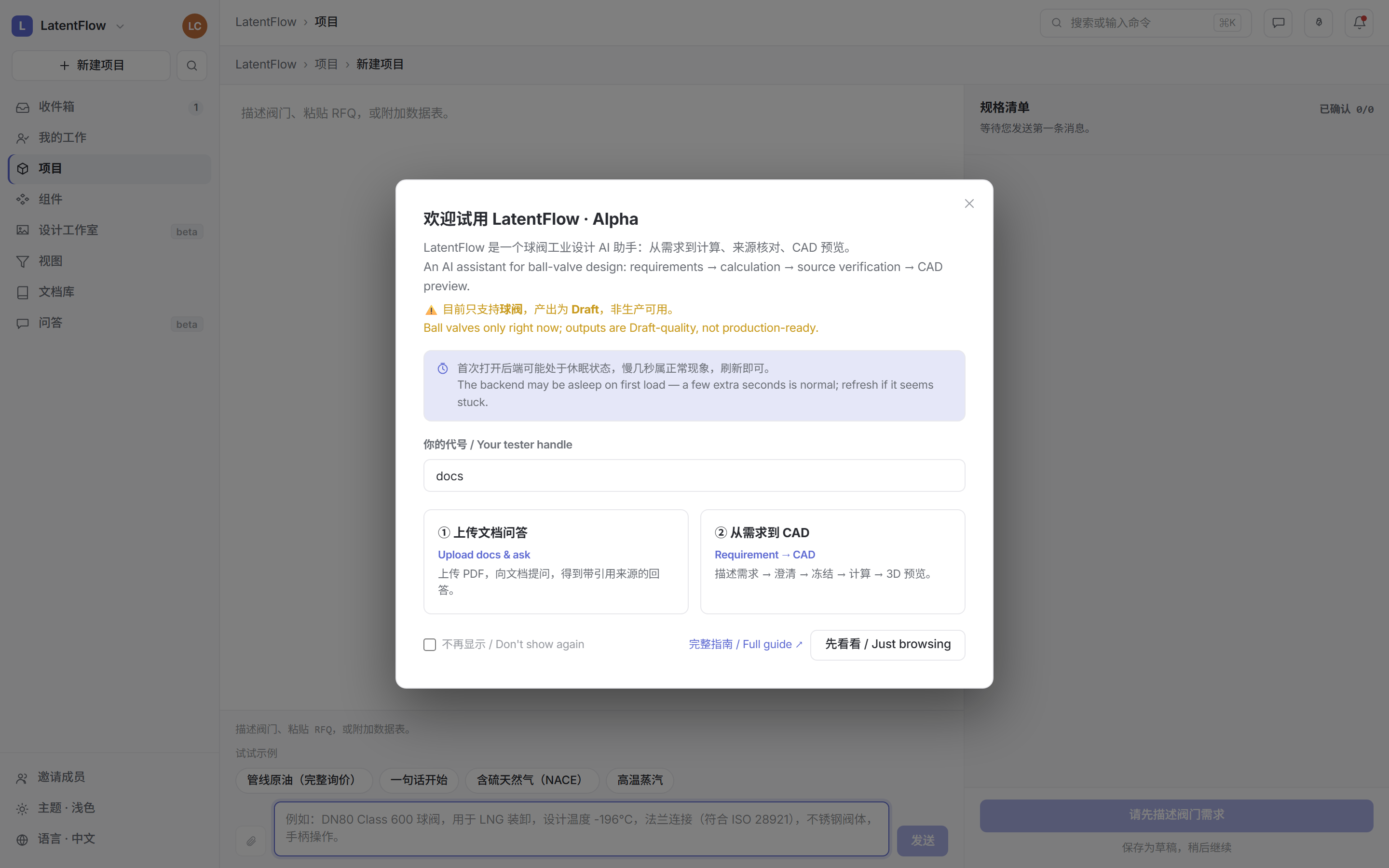The width and height of the screenshot is (1389, 868).
Task: Open notifications bell icon
Action: click(x=1359, y=23)
